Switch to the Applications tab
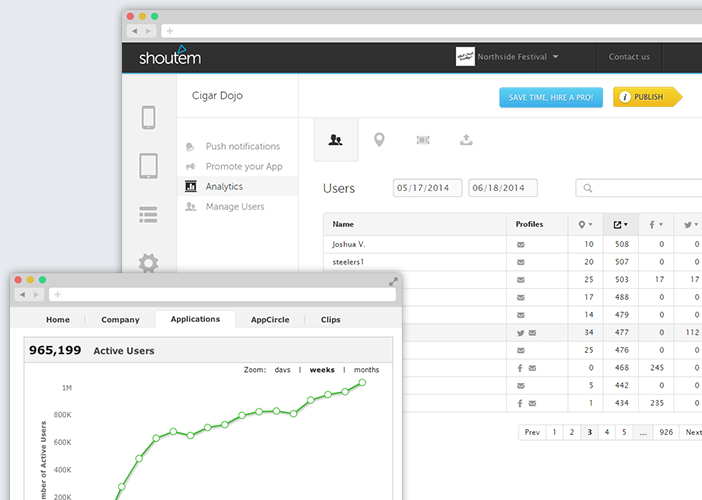This screenshot has width=702, height=500. (195, 319)
